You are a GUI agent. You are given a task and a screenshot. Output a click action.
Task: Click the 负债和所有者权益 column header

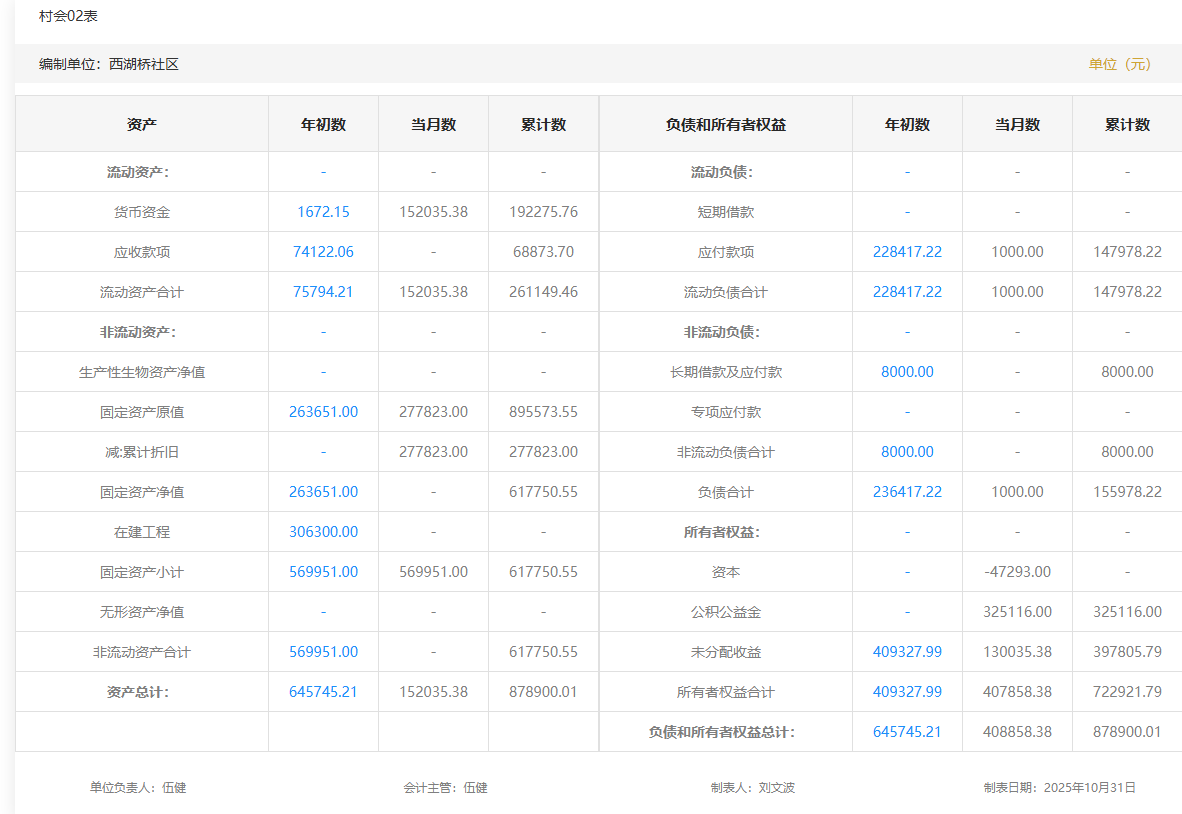tap(725, 125)
